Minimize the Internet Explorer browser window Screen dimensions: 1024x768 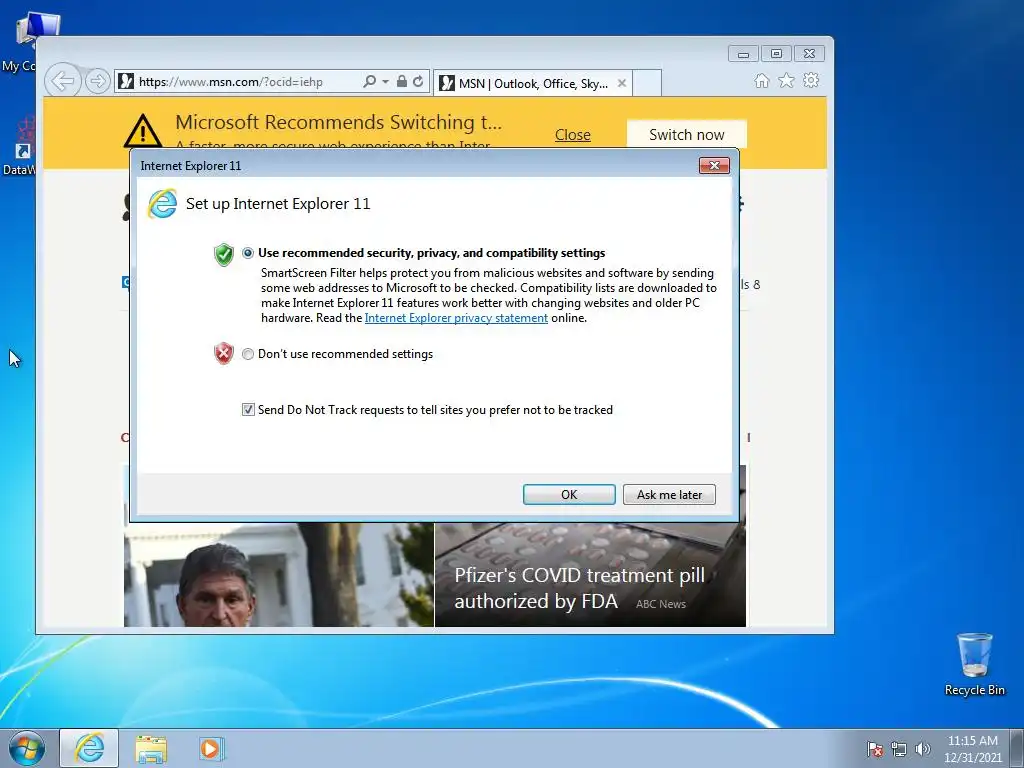(x=743, y=54)
